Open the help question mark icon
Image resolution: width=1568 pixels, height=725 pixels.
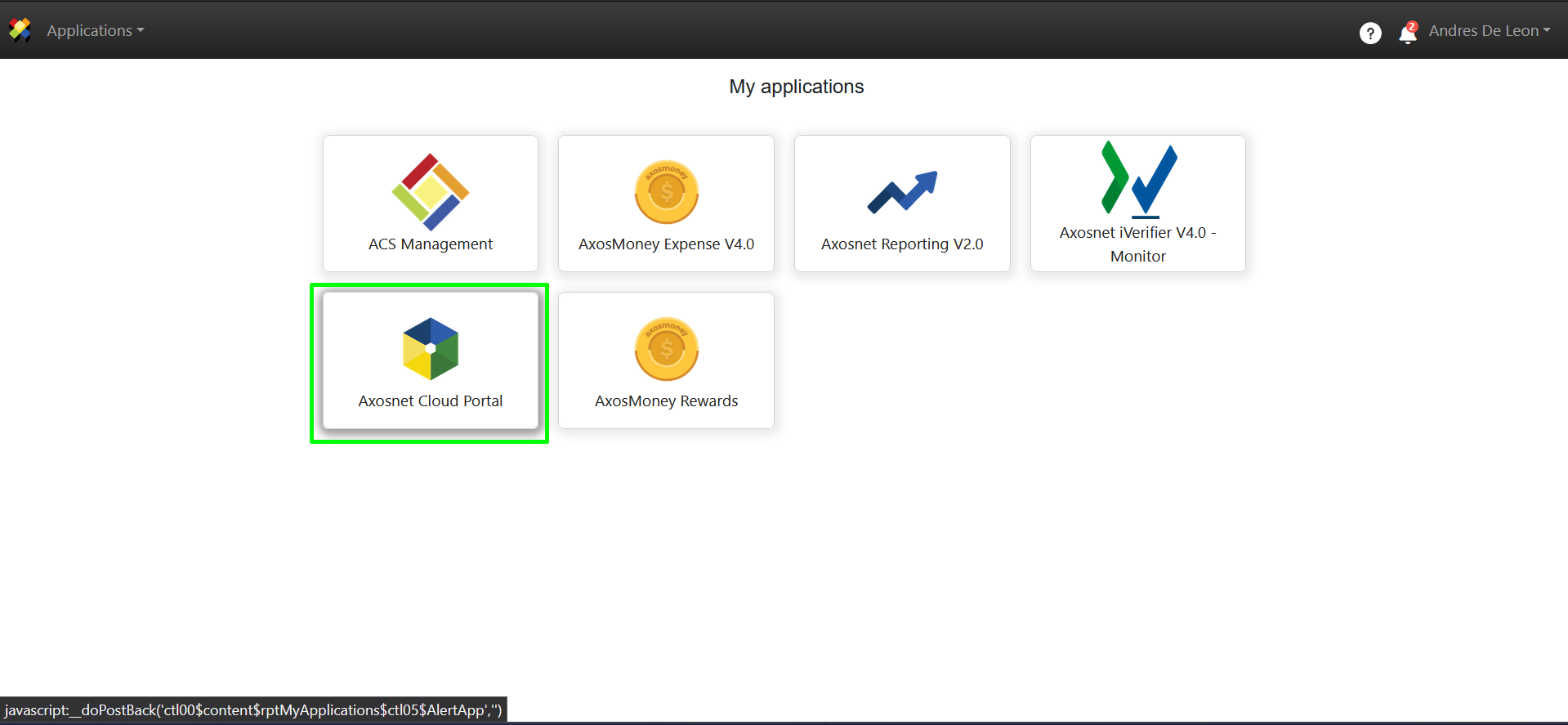coord(1370,33)
